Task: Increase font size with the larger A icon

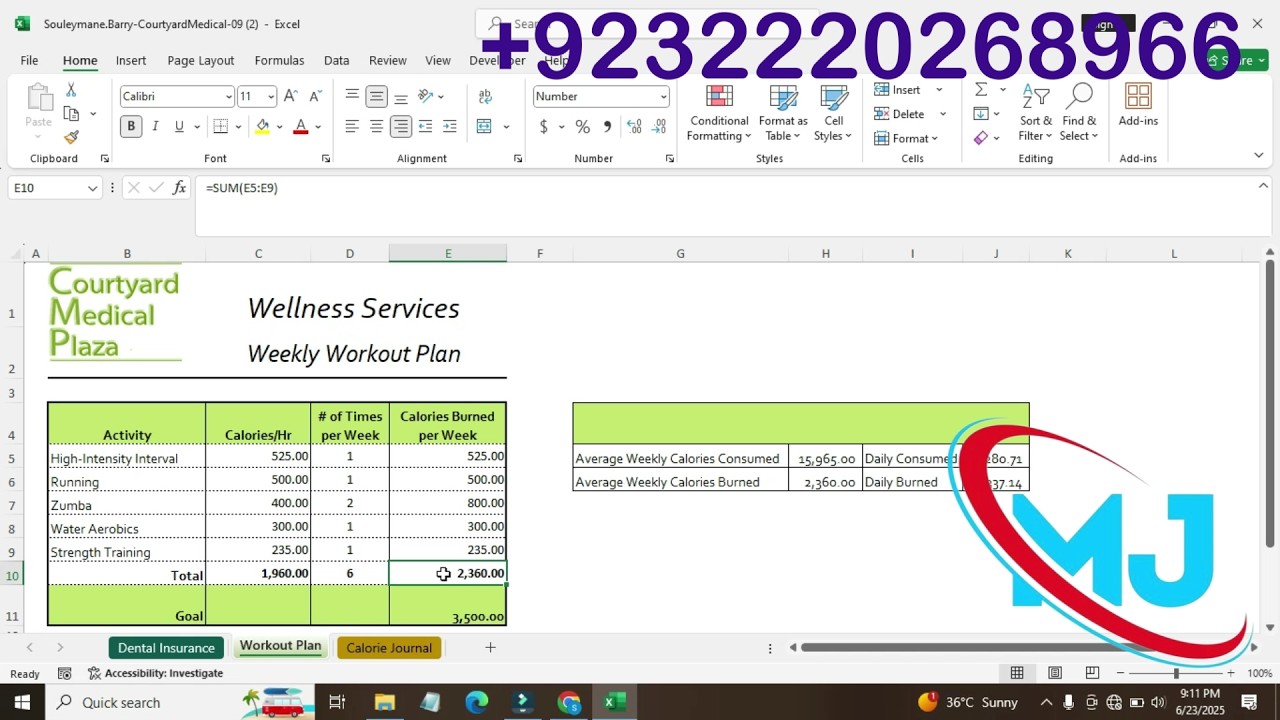Action: (290, 96)
